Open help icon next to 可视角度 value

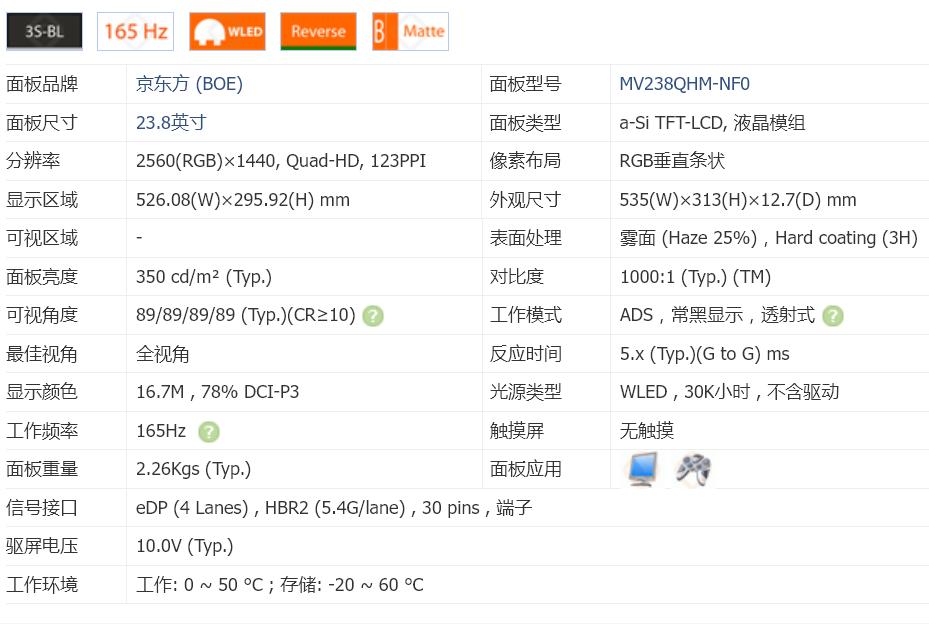click(x=372, y=315)
